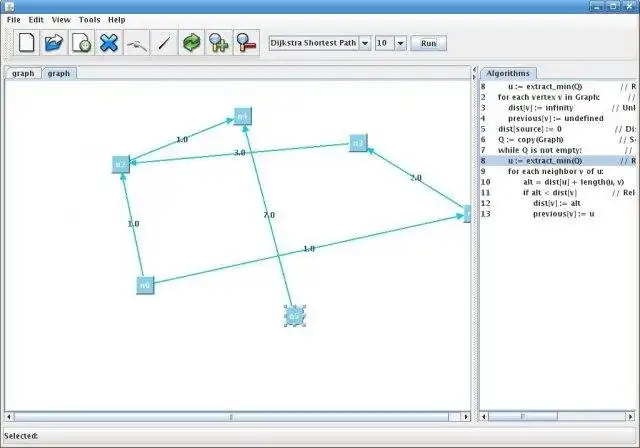Open the Help menu

coord(116,20)
